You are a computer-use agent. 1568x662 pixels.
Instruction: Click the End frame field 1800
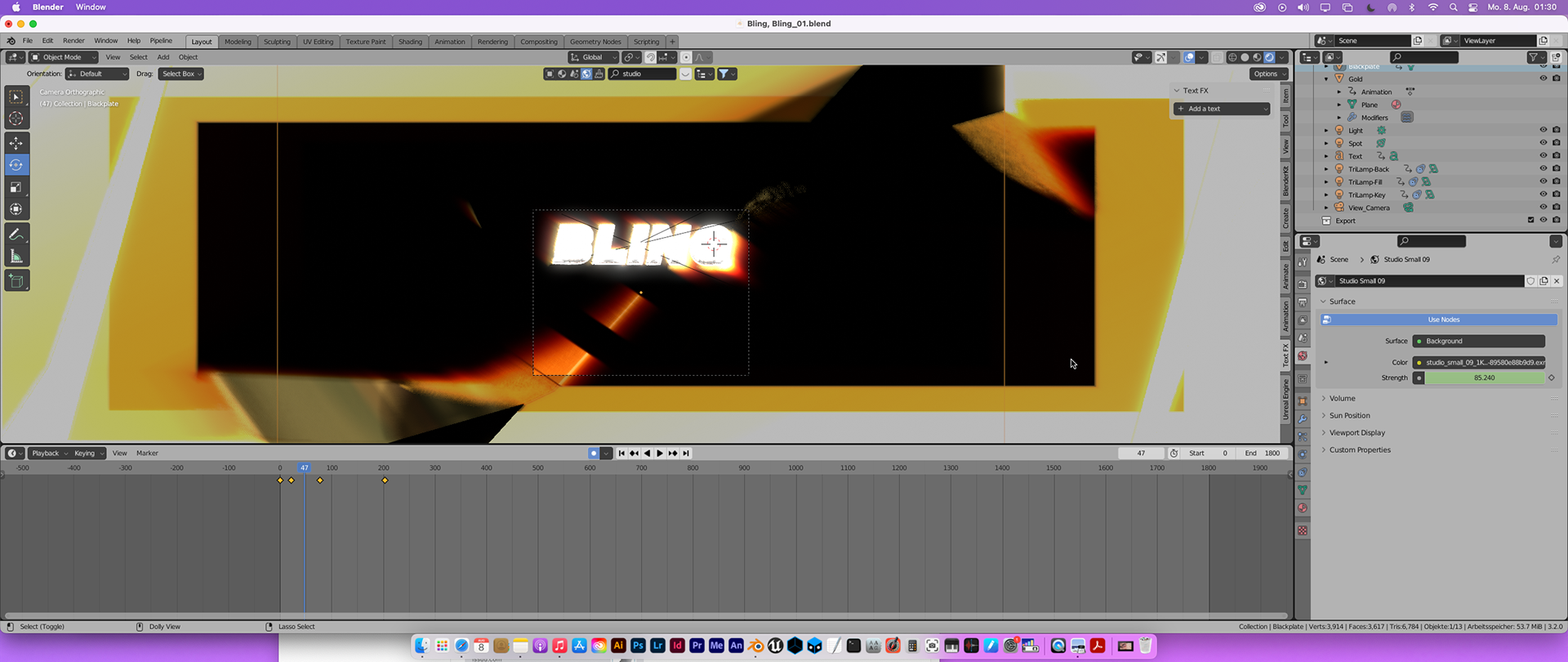coord(1263,454)
